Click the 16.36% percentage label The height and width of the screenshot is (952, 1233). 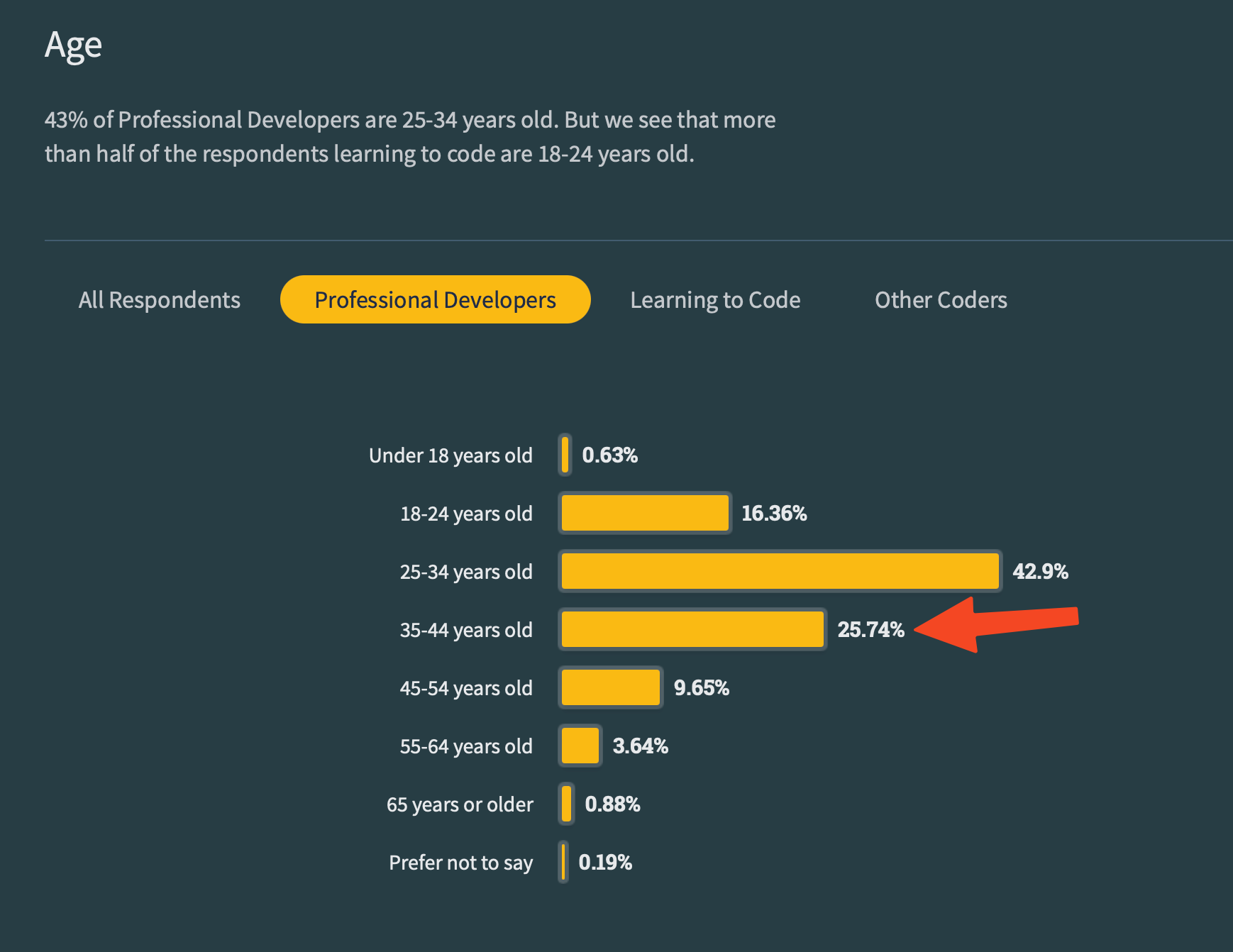(x=774, y=514)
